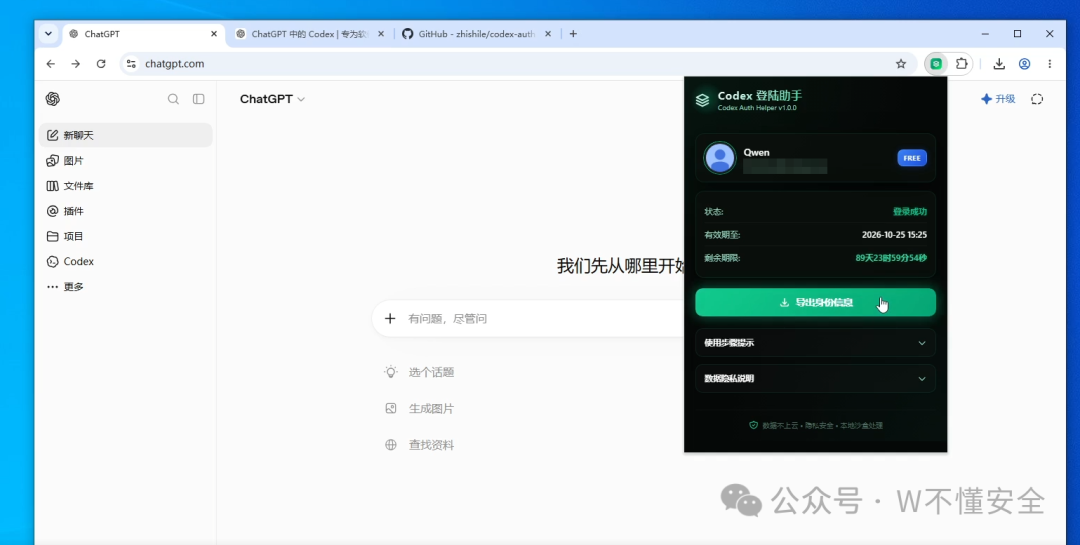Open a new browser tab
The image size is (1080, 545).
[x=573, y=34]
